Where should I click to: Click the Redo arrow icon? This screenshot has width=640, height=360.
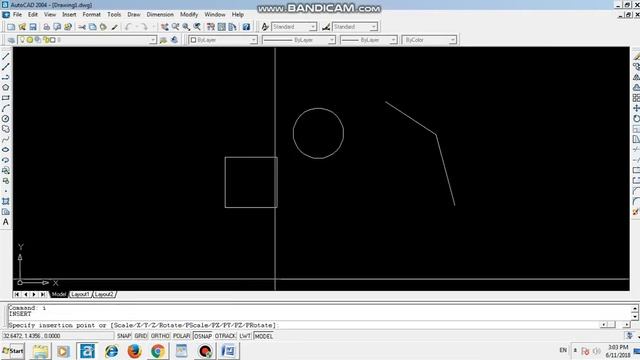point(144,27)
